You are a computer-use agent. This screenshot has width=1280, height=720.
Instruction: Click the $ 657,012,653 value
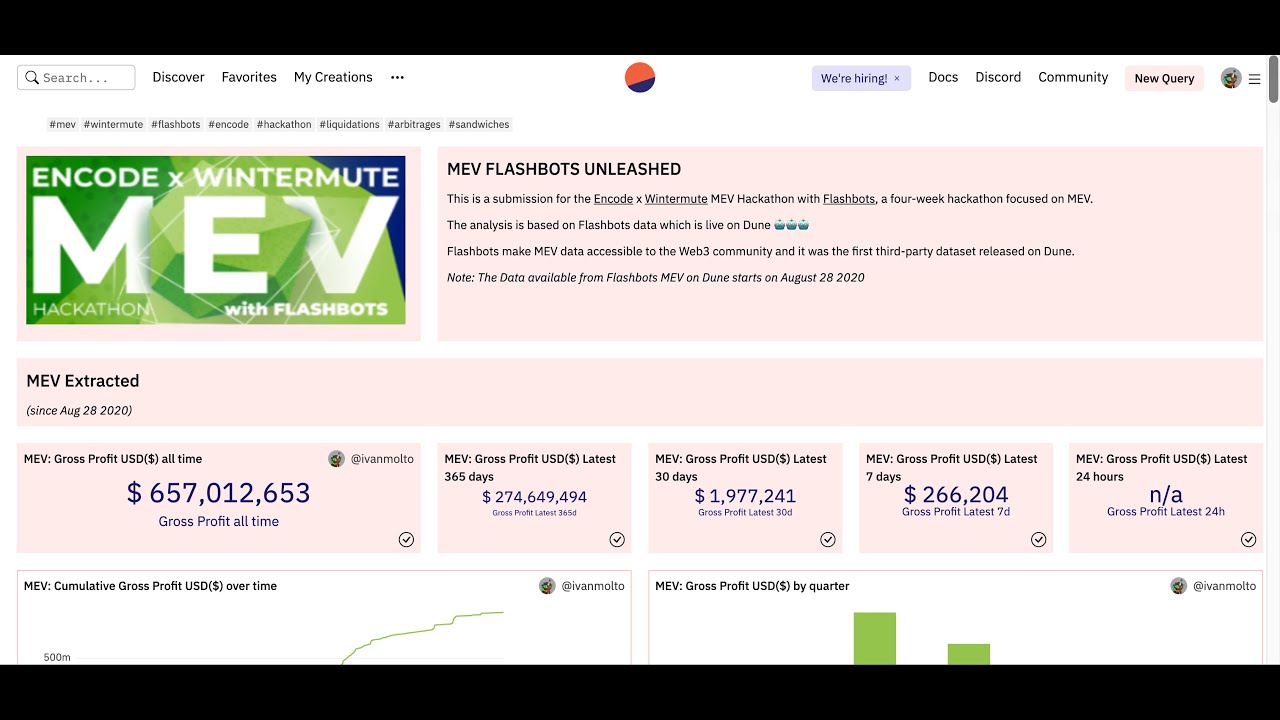click(218, 493)
